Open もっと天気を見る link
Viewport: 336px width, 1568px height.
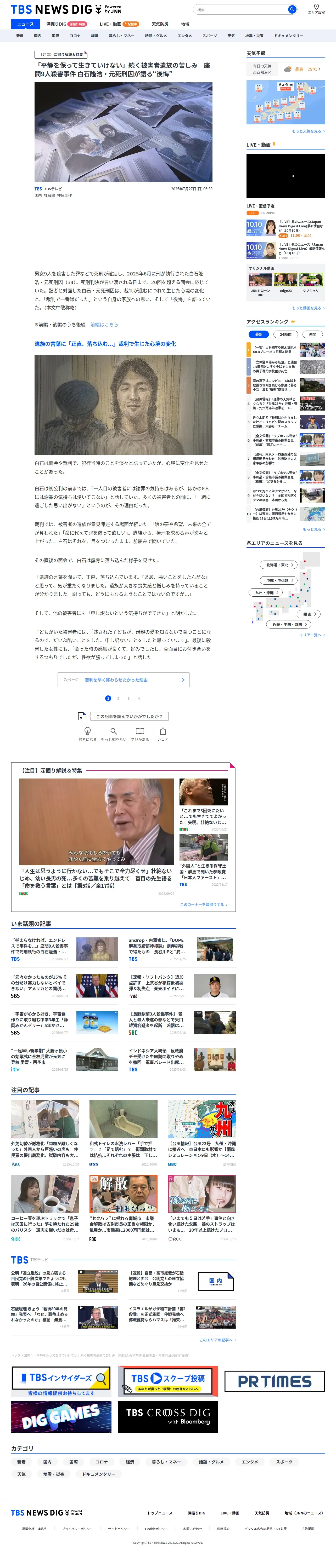(308, 131)
